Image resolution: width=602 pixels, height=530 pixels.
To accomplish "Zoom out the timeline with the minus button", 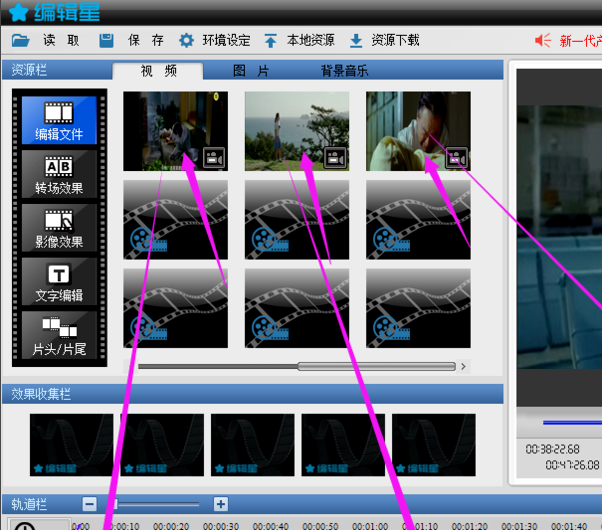I will point(89,504).
